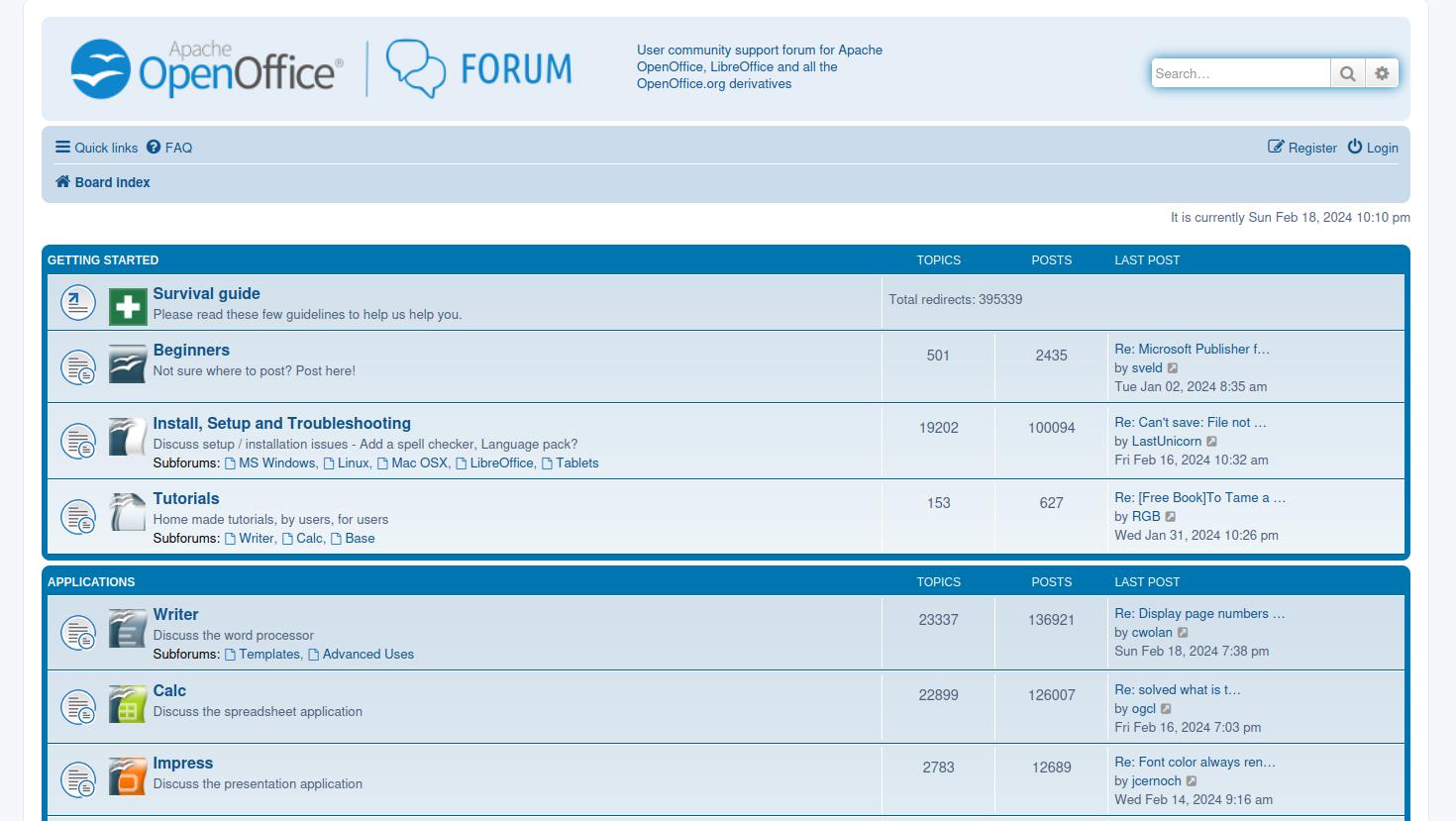Screen dimensions: 1456x821
Task: Open the Beginners forum
Action: click(191, 350)
